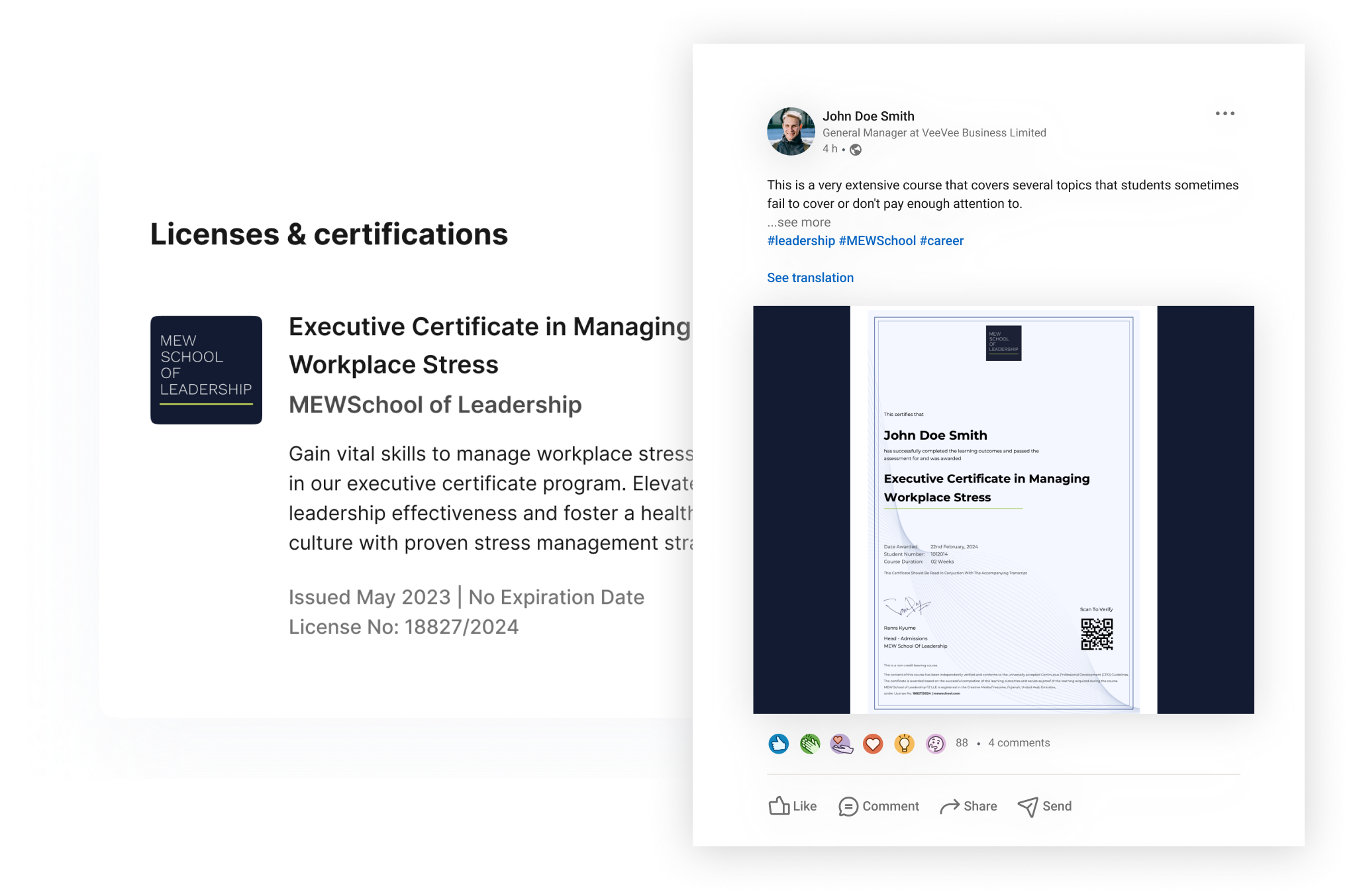Click the Issued May 2023 date text
This screenshot has width=1351, height=896.
pos(370,597)
